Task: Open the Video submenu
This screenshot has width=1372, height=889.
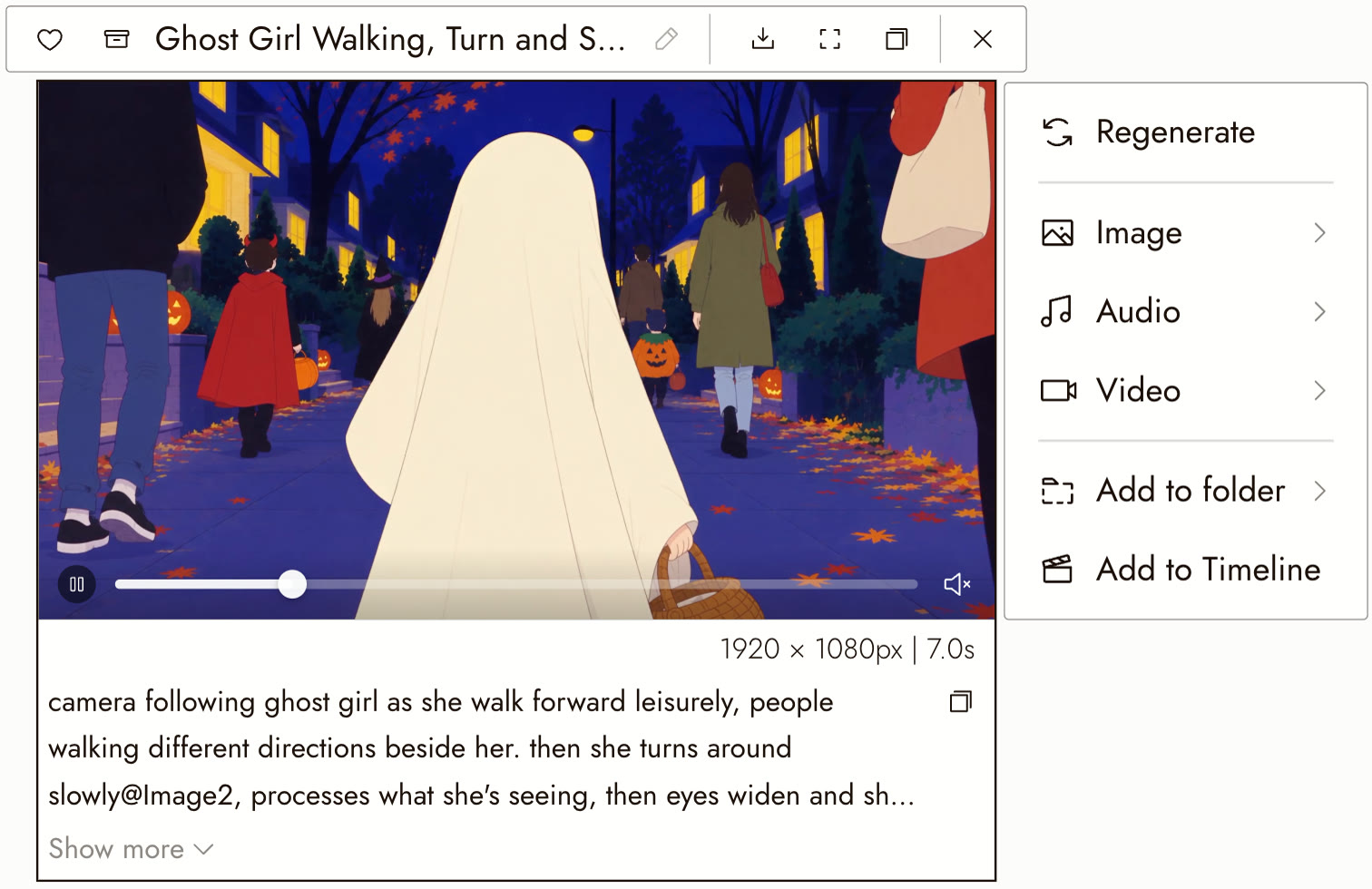Action: click(x=1185, y=390)
